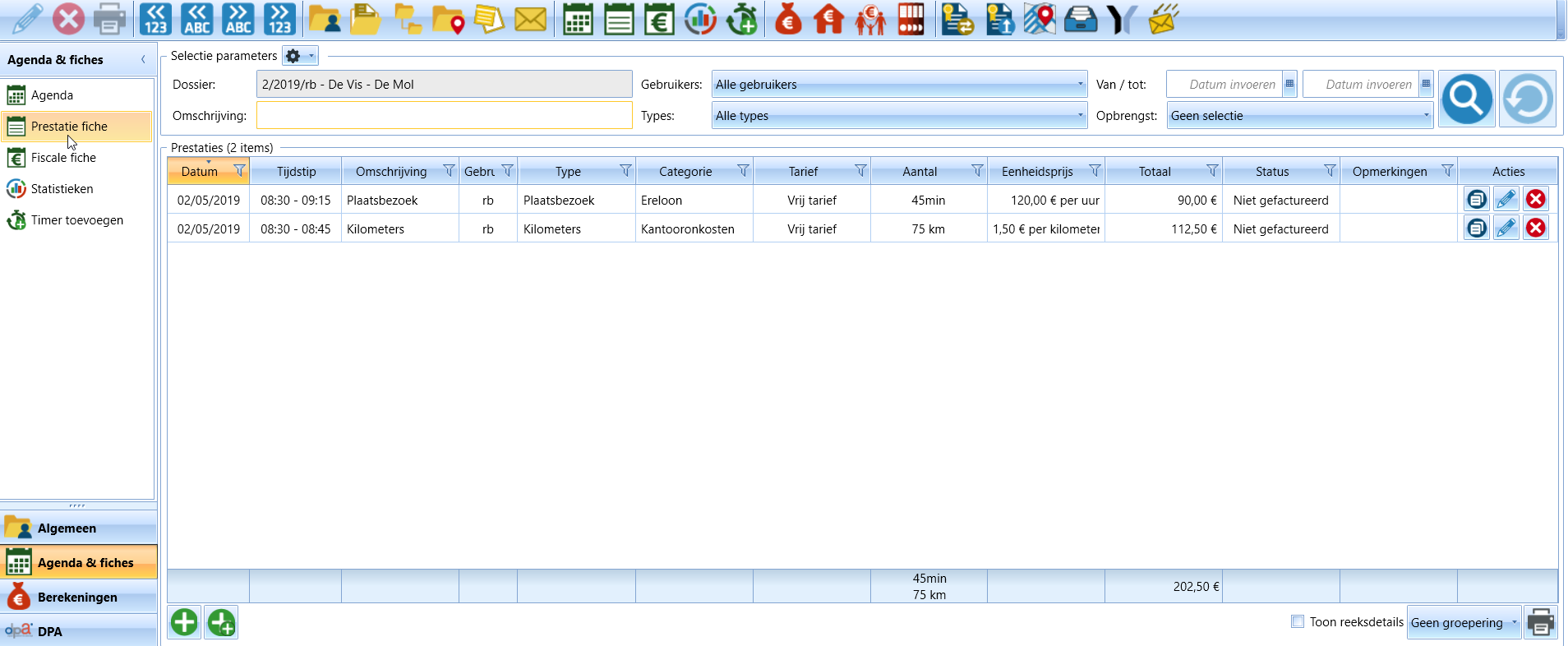Go to next dossier by number
Image resolution: width=1568 pixels, height=646 pixels.
pos(279,19)
